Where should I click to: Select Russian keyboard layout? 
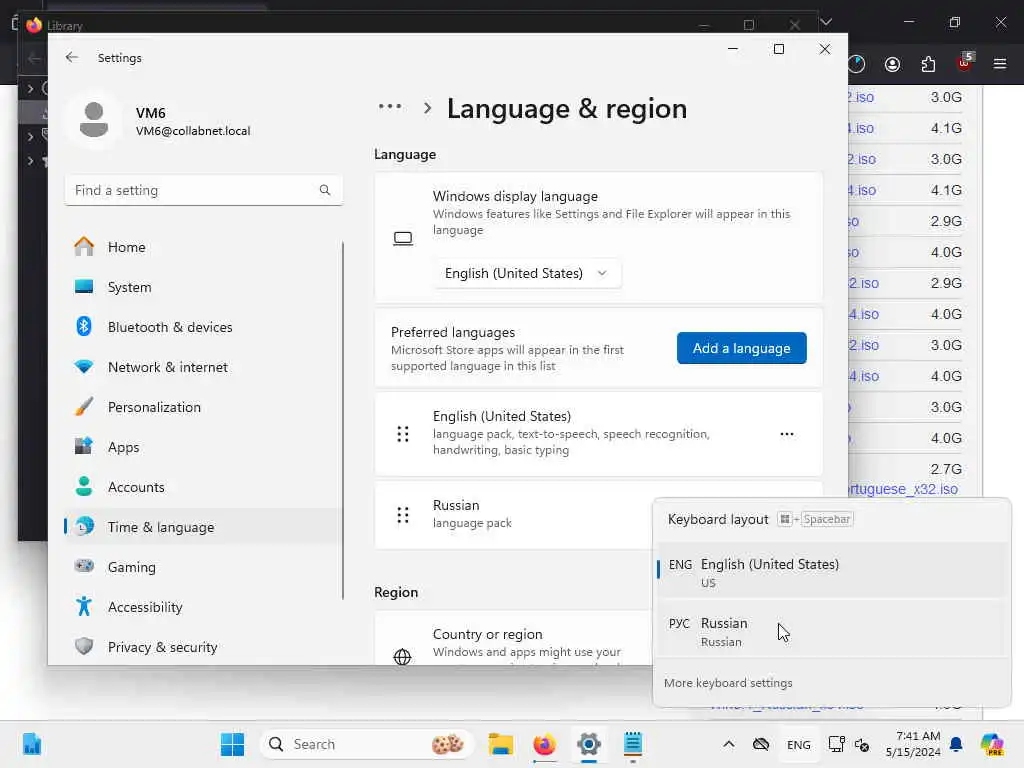831,632
